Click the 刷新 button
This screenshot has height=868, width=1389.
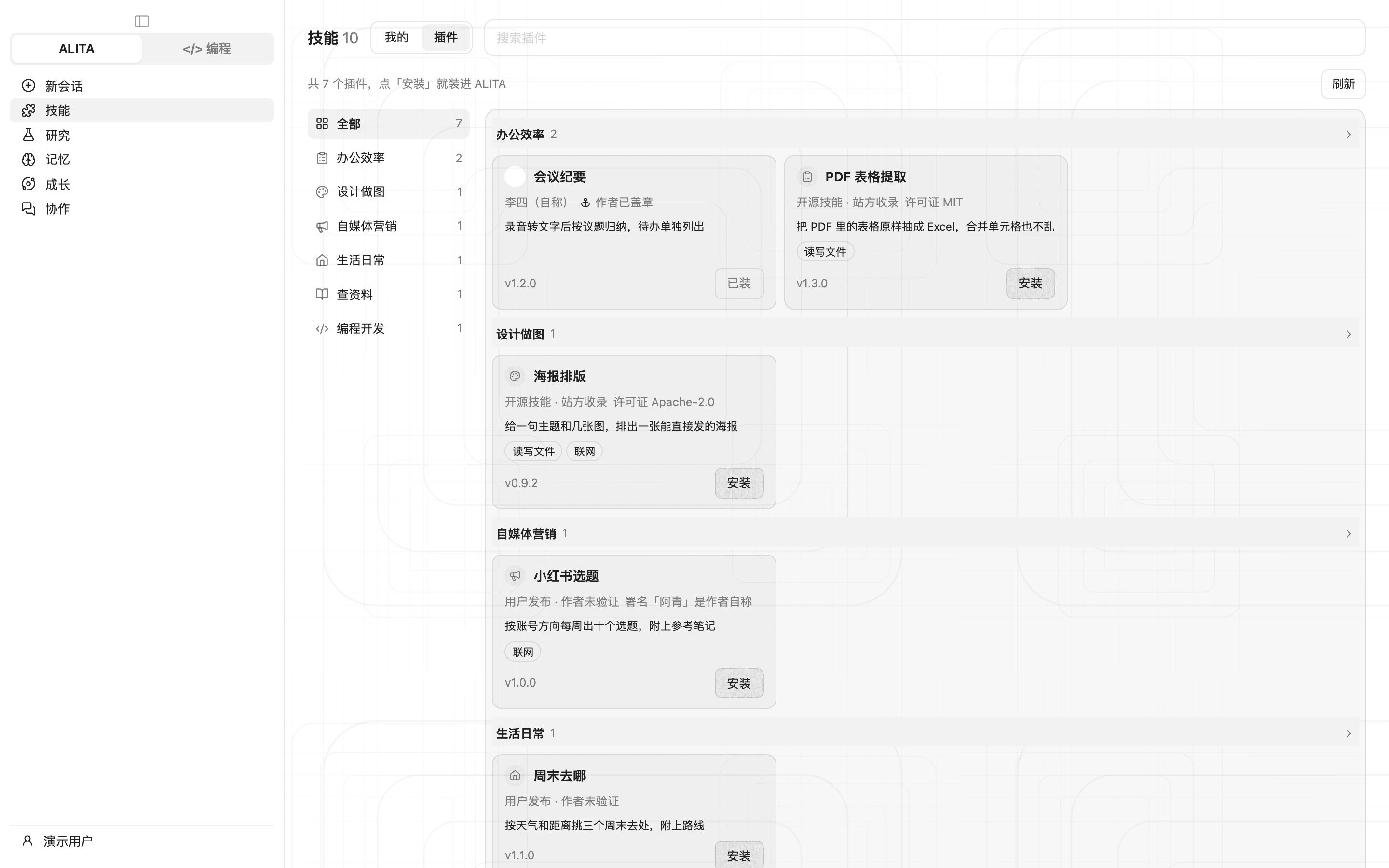1343,84
